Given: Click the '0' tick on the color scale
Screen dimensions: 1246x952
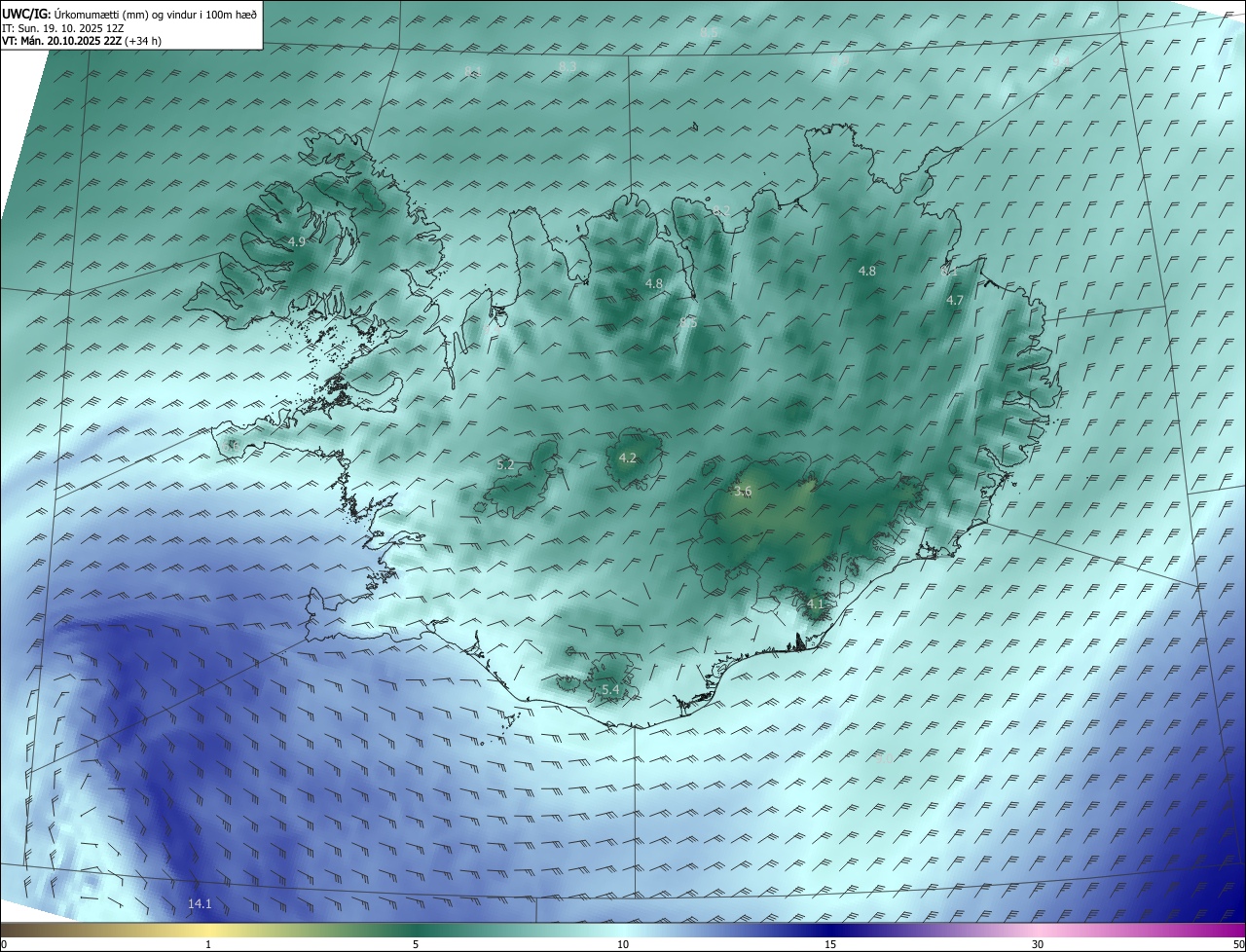Looking at the screenshot, I should coord(4,945).
